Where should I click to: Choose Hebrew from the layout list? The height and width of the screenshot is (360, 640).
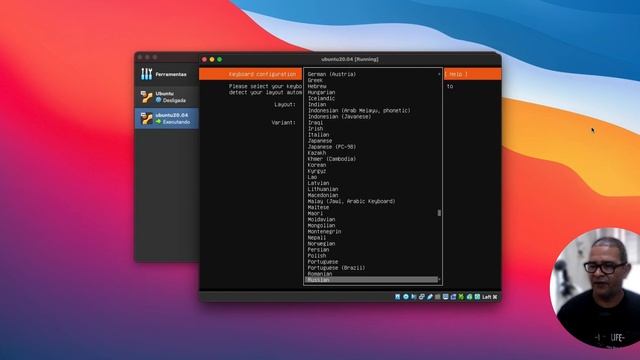click(317, 87)
